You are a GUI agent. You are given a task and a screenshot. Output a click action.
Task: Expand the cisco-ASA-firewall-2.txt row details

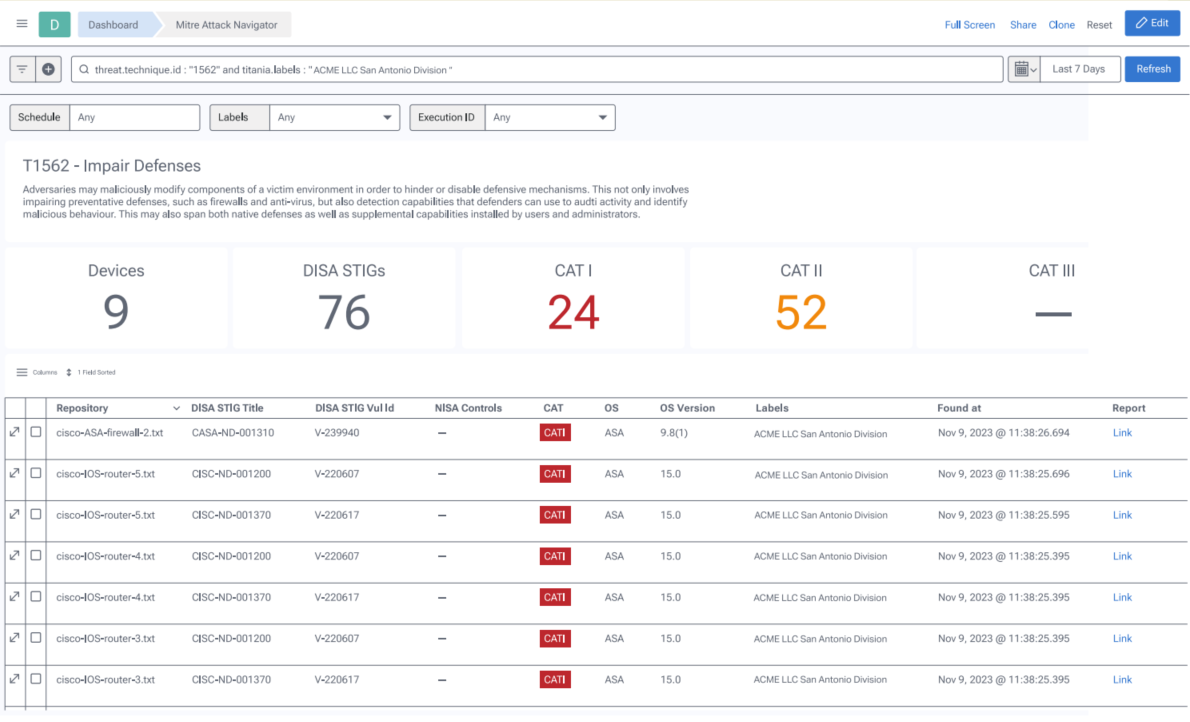15,432
